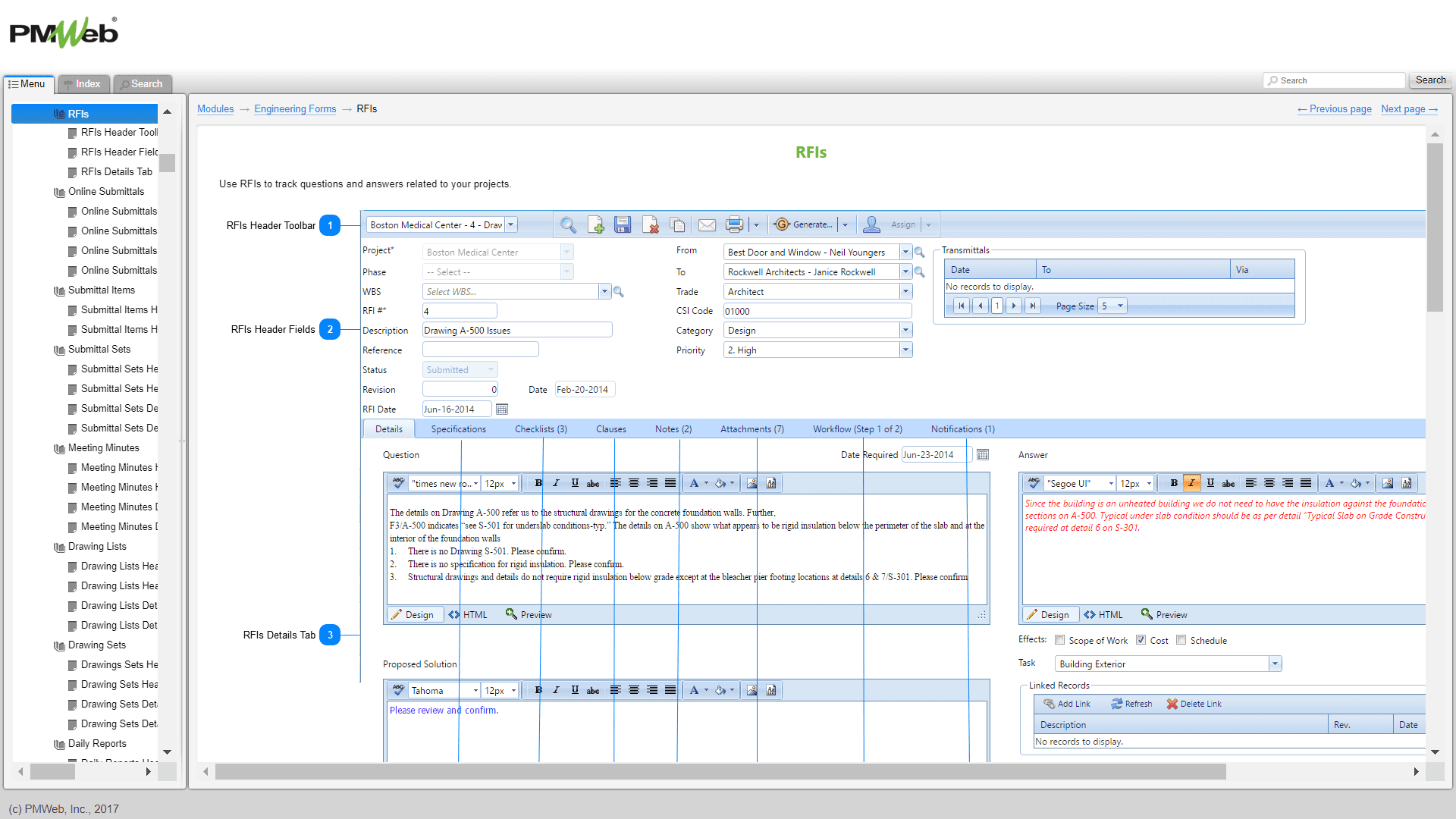Viewport: 1456px width, 819px height.
Task: Go to Next page link
Action: click(1410, 109)
